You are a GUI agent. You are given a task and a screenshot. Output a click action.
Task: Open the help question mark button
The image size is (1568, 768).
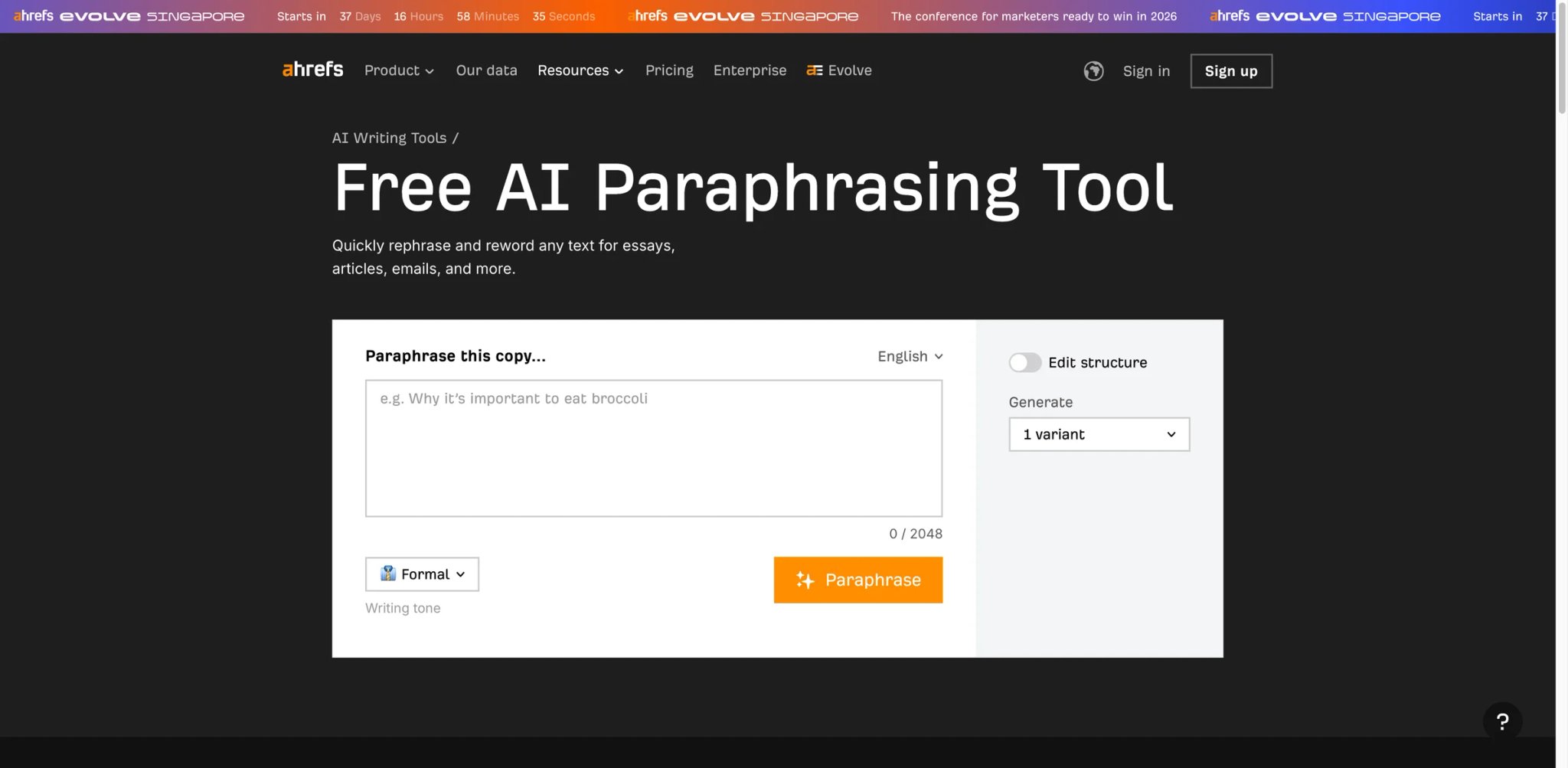pyautogui.click(x=1502, y=721)
